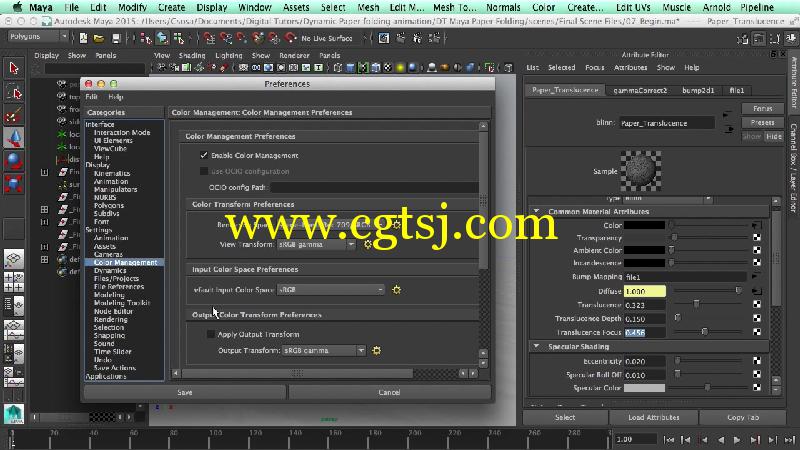Toggle Use OCIO configuration checkbox
Screen dimensions: 800x450
[x=204, y=171]
